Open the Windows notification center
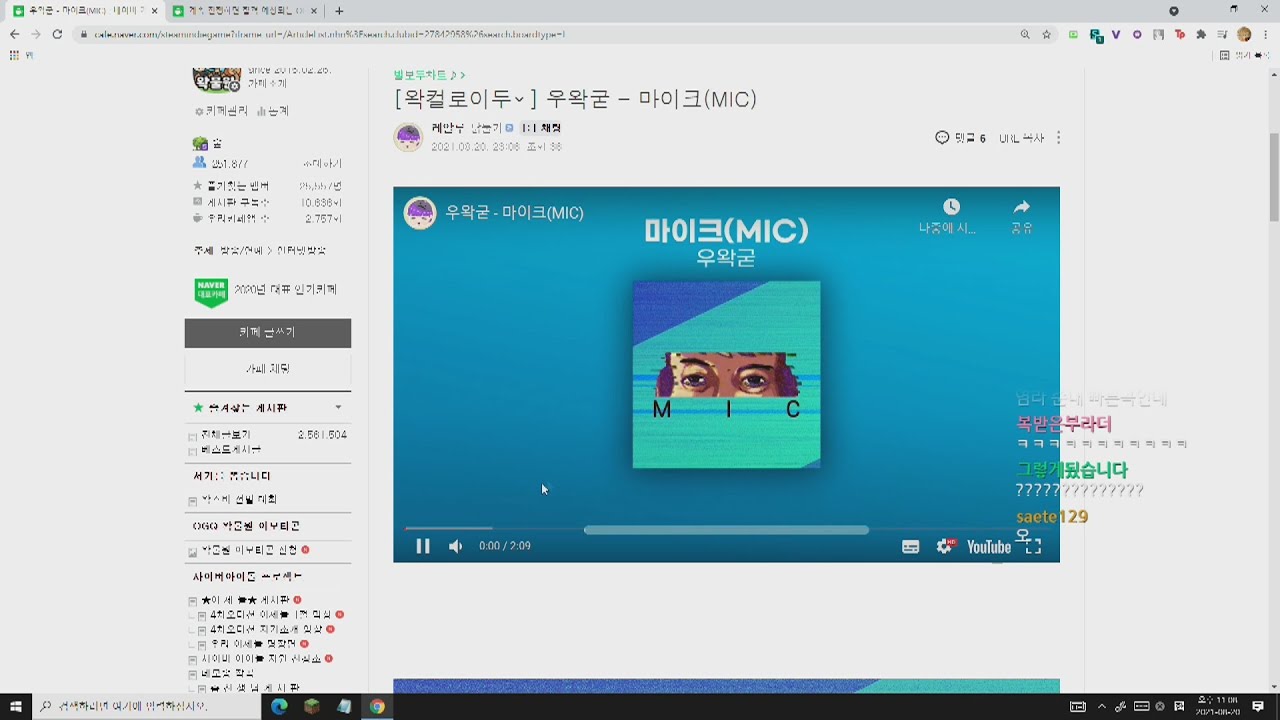Viewport: 1280px width, 720px height. [1258, 706]
